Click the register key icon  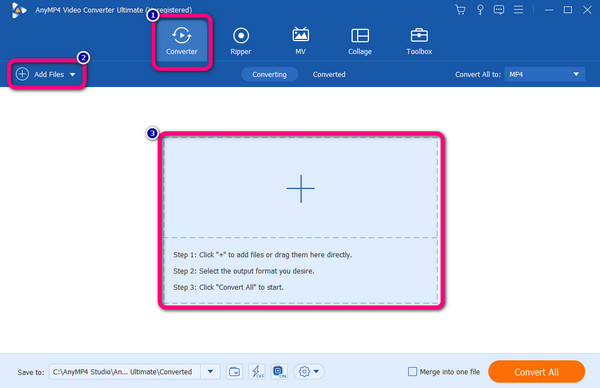480,10
